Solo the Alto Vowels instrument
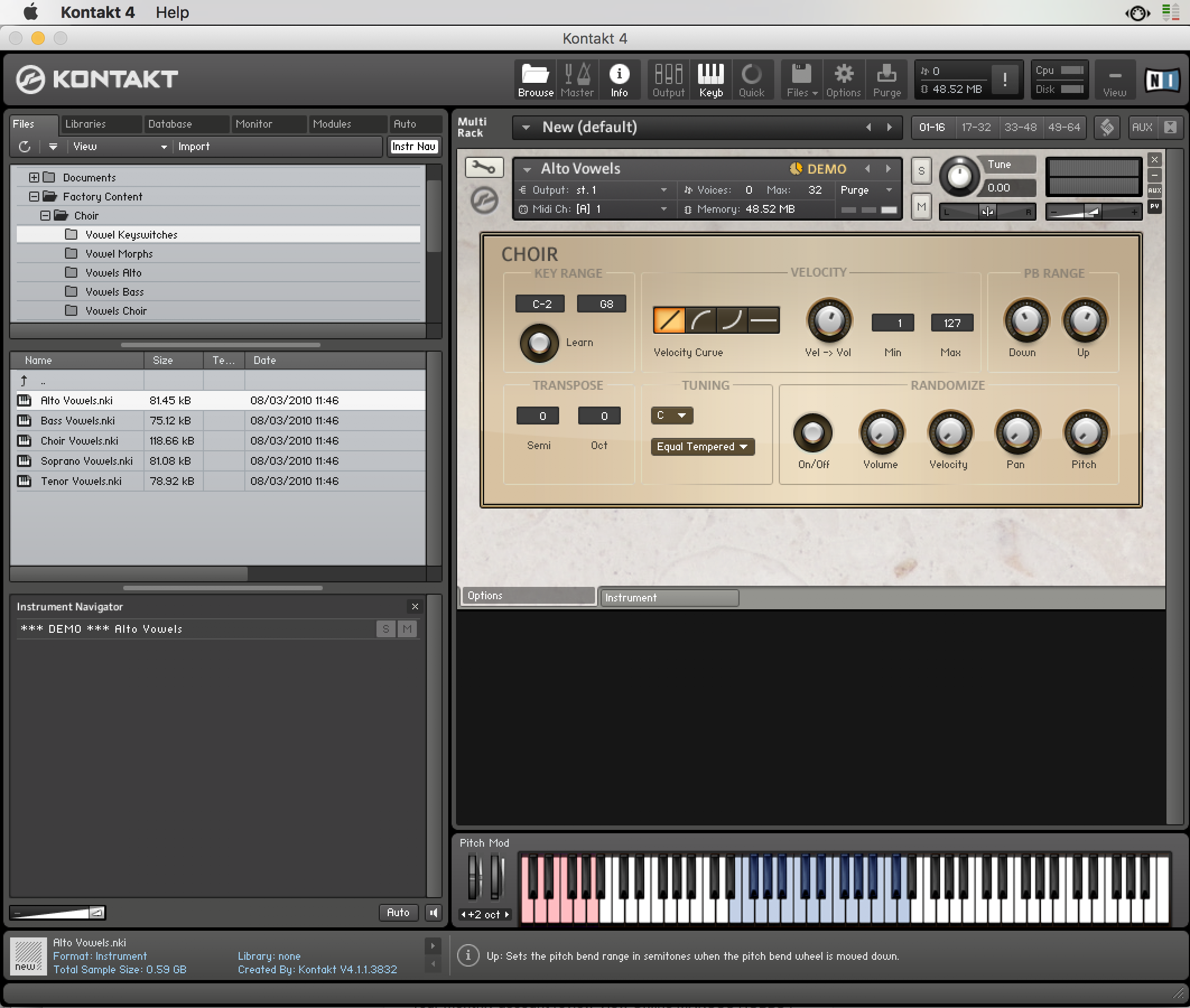 pos(921,170)
